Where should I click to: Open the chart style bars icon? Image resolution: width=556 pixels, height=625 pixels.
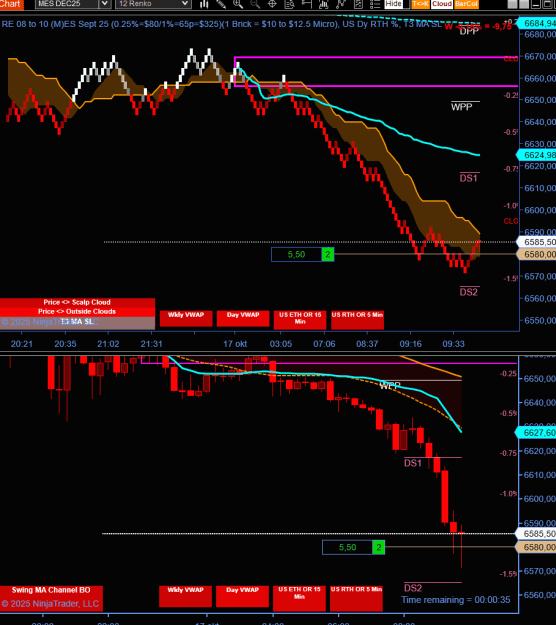[x=204, y=4]
